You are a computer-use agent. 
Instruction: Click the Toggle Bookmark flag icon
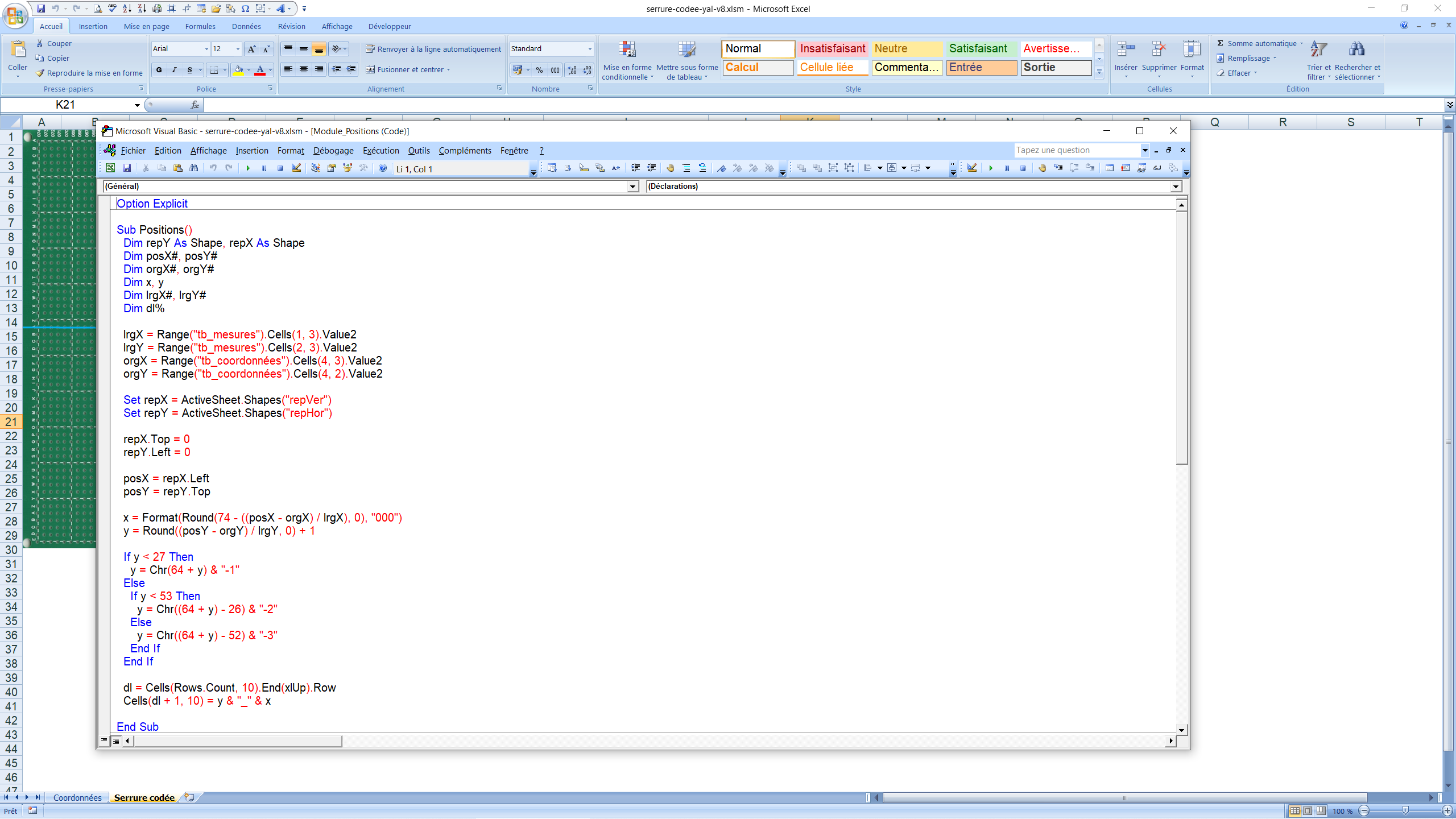pyautogui.click(x=722, y=168)
